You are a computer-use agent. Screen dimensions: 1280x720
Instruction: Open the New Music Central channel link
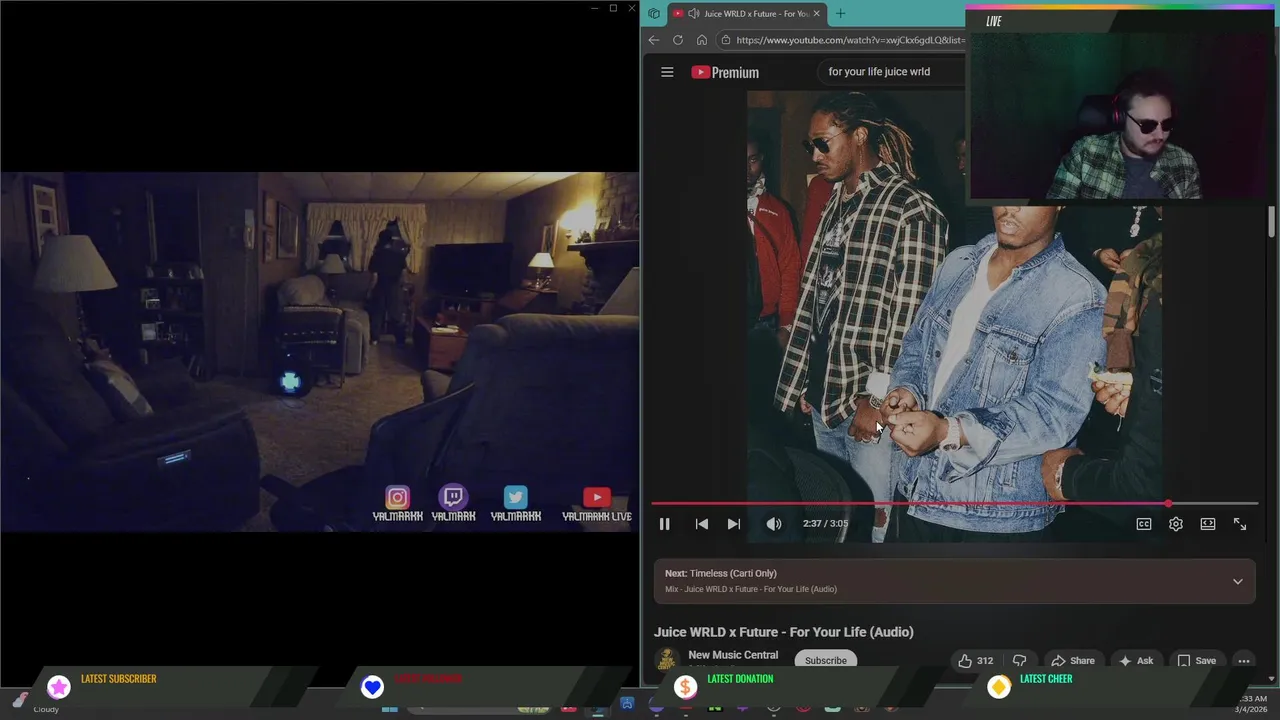pyautogui.click(x=733, y=655)
